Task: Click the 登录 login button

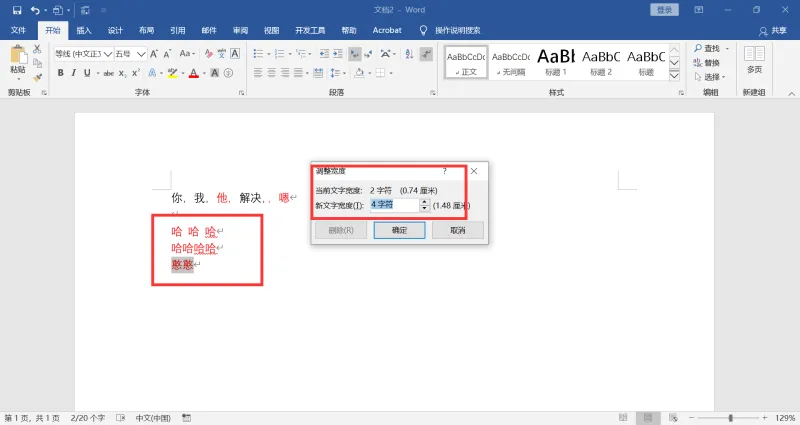Action: 664,10
